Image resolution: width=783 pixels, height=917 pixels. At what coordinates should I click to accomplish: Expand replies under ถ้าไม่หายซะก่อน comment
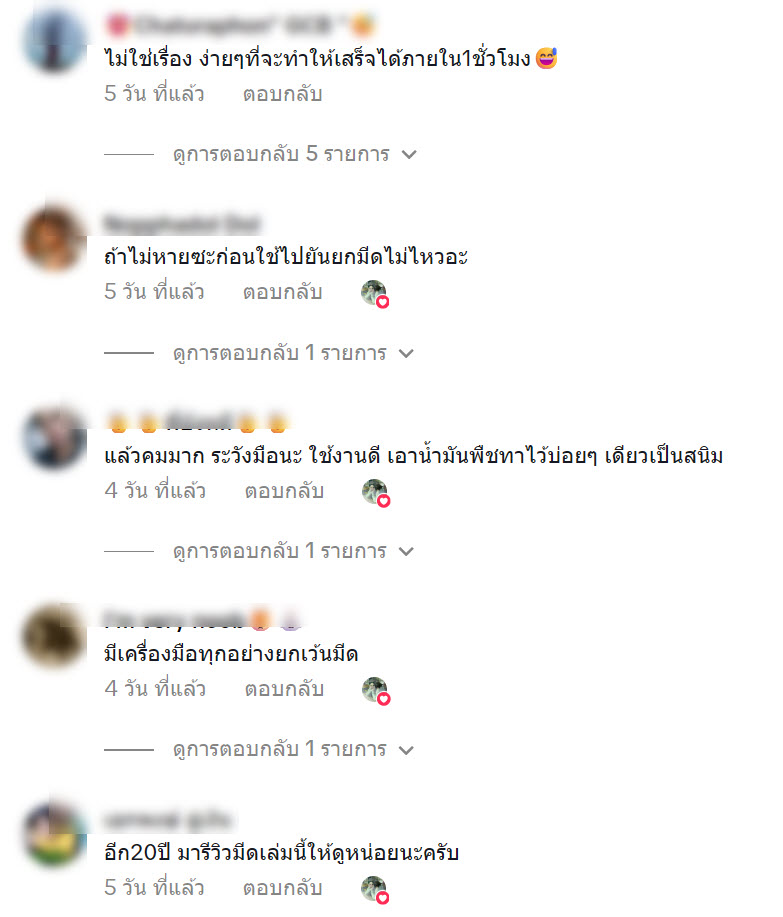(x=293, y=353)
